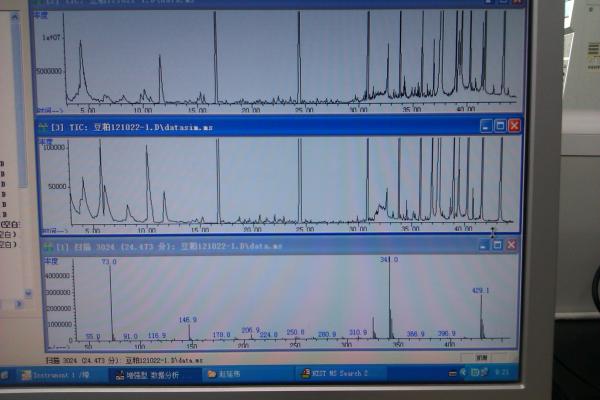The height and width of the screenshot is (400, 600).
Task: Select the [3] TIC window title bar
Action: point(279,126)
